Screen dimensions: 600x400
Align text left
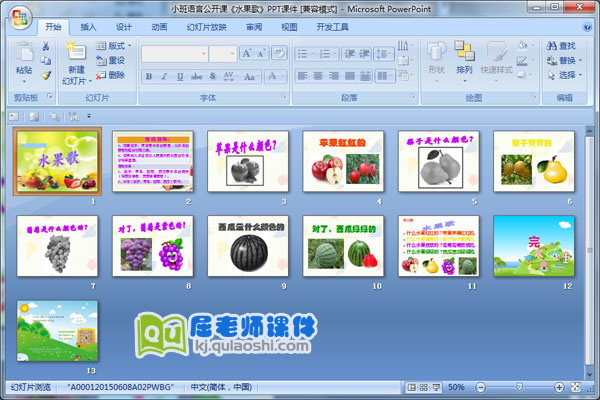pos(303,76)
